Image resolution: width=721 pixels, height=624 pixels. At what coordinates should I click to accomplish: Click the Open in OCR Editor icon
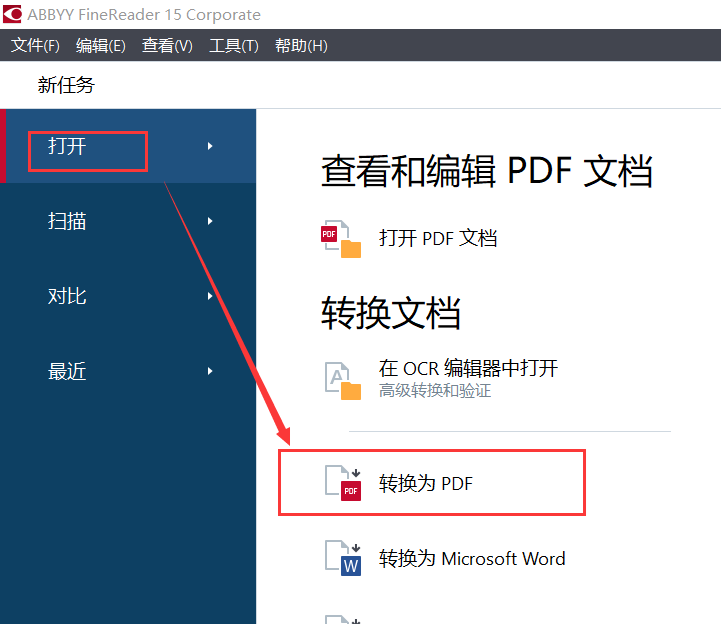click(x=343, y=381)
